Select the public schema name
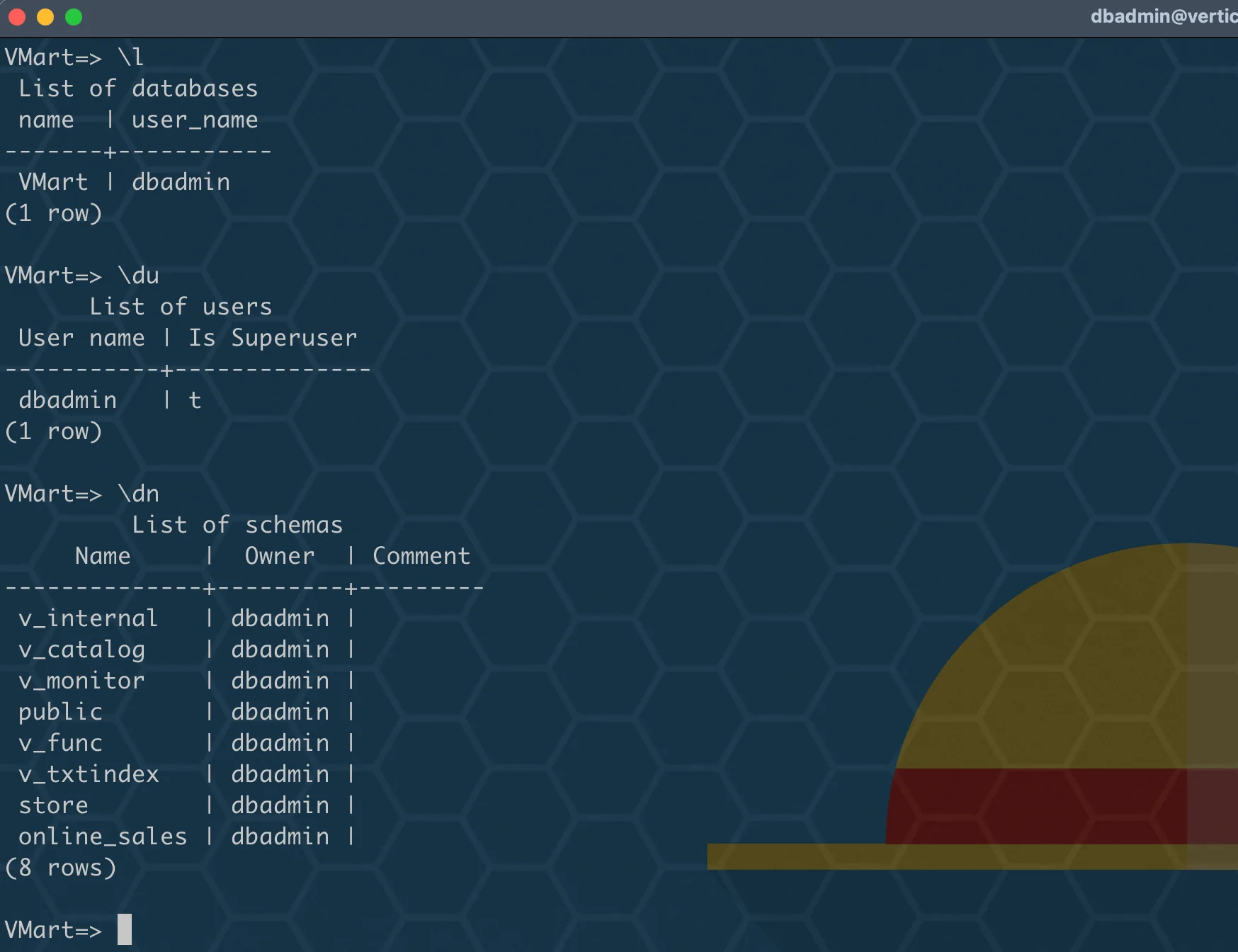The image size is (1238, 952). pos(60,712)
